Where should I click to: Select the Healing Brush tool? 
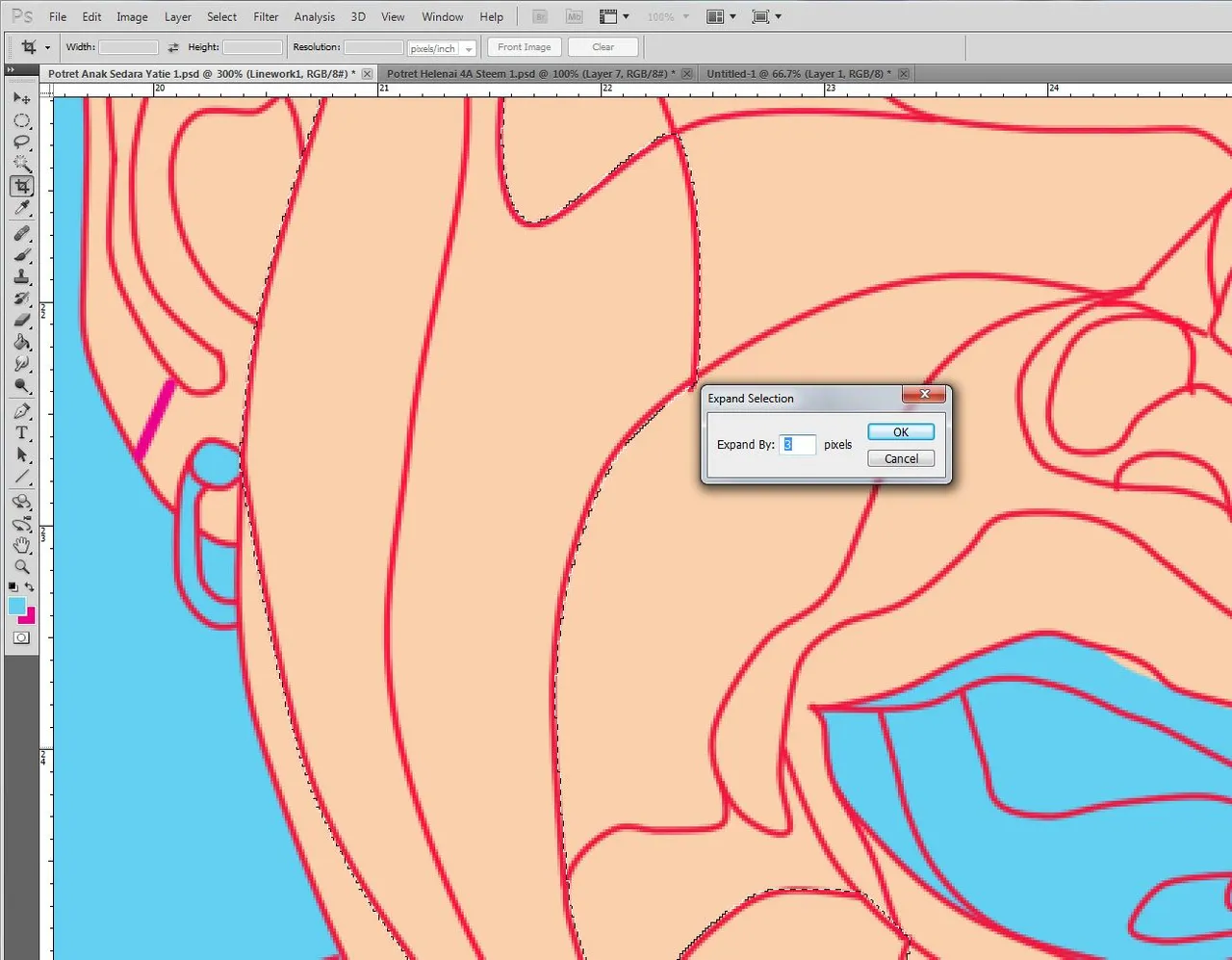point(21,234)
